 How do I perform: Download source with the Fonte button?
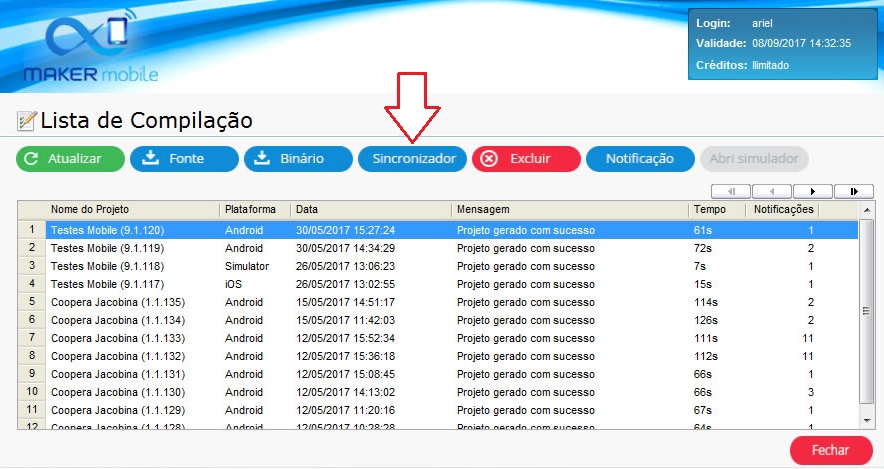tap(184, 159)
